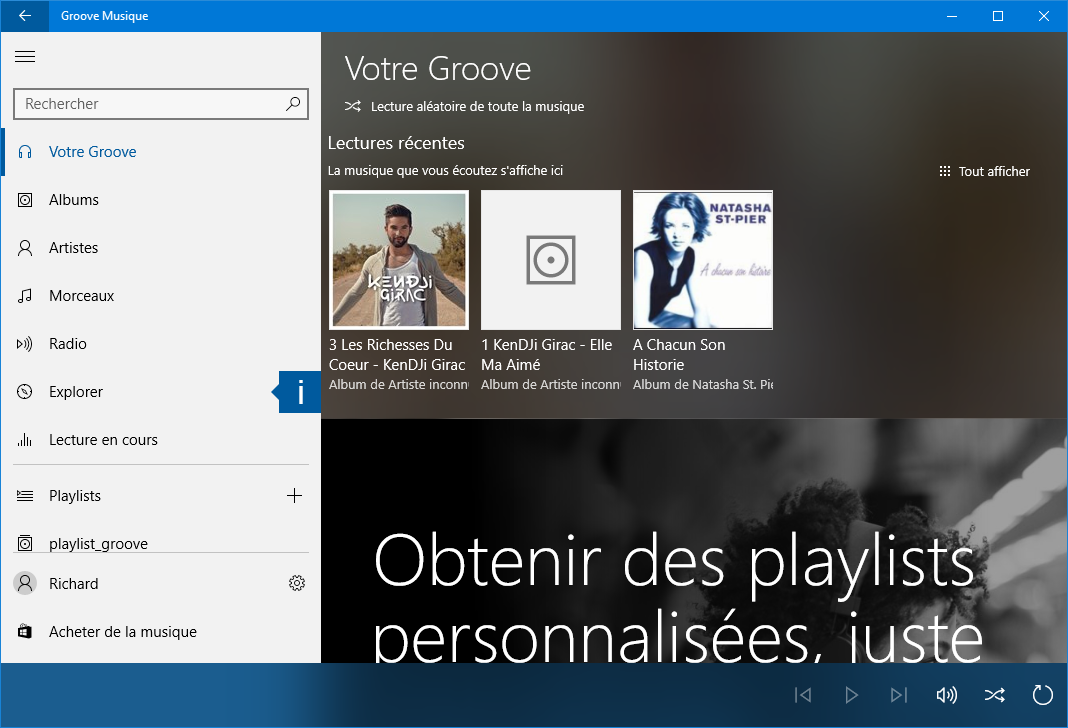
Task: Click the Rechercher search field
Action: [161, 104]
